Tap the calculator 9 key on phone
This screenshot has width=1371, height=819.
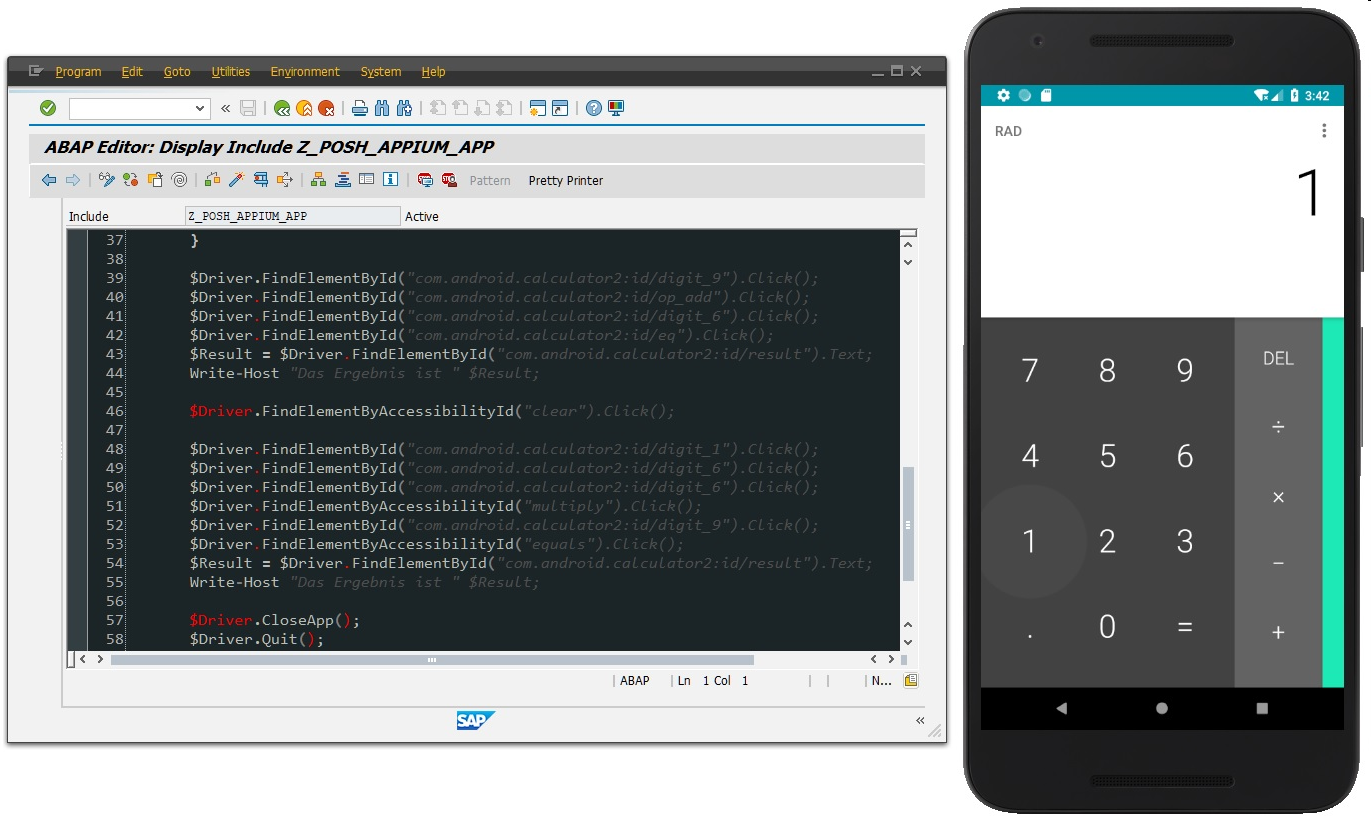[x=1185, y=371]
